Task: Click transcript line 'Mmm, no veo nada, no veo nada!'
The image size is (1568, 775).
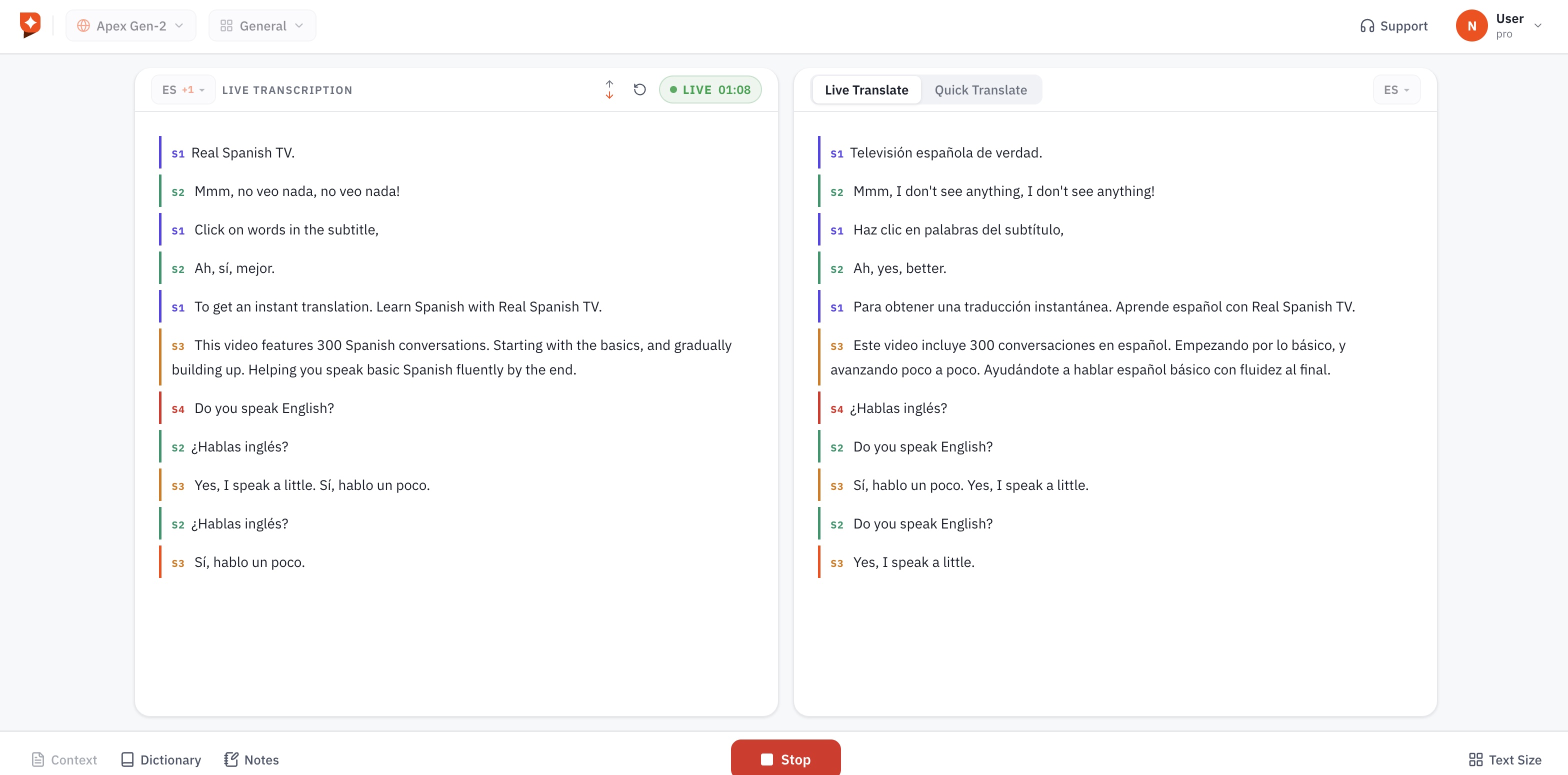Action: pos(297,191)
